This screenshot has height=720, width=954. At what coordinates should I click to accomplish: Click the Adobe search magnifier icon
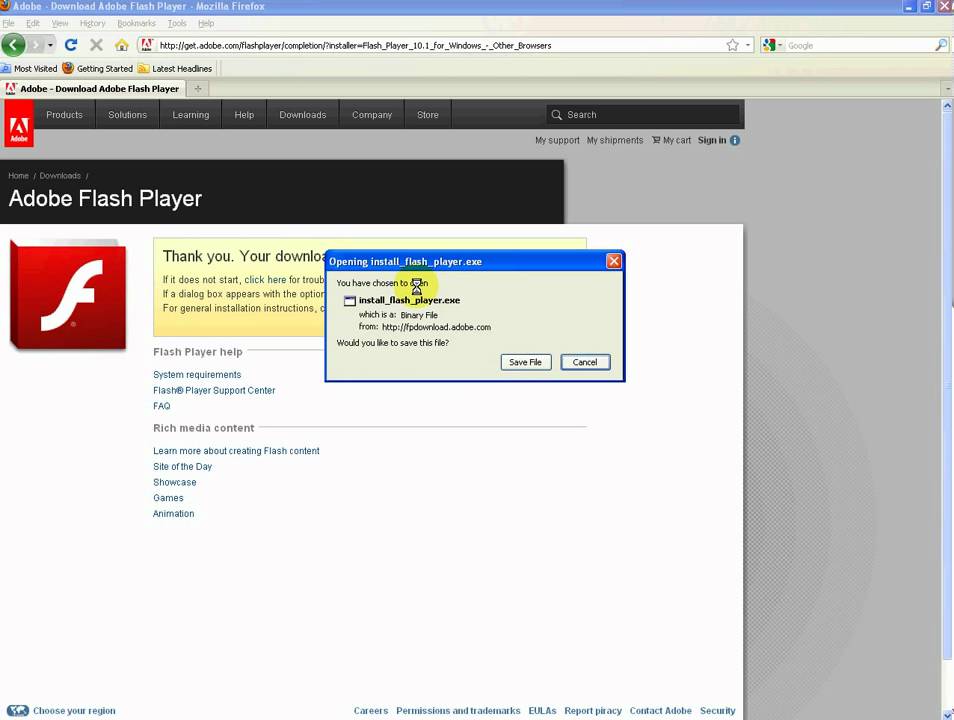pyautogui.click(x=556, y=114)
